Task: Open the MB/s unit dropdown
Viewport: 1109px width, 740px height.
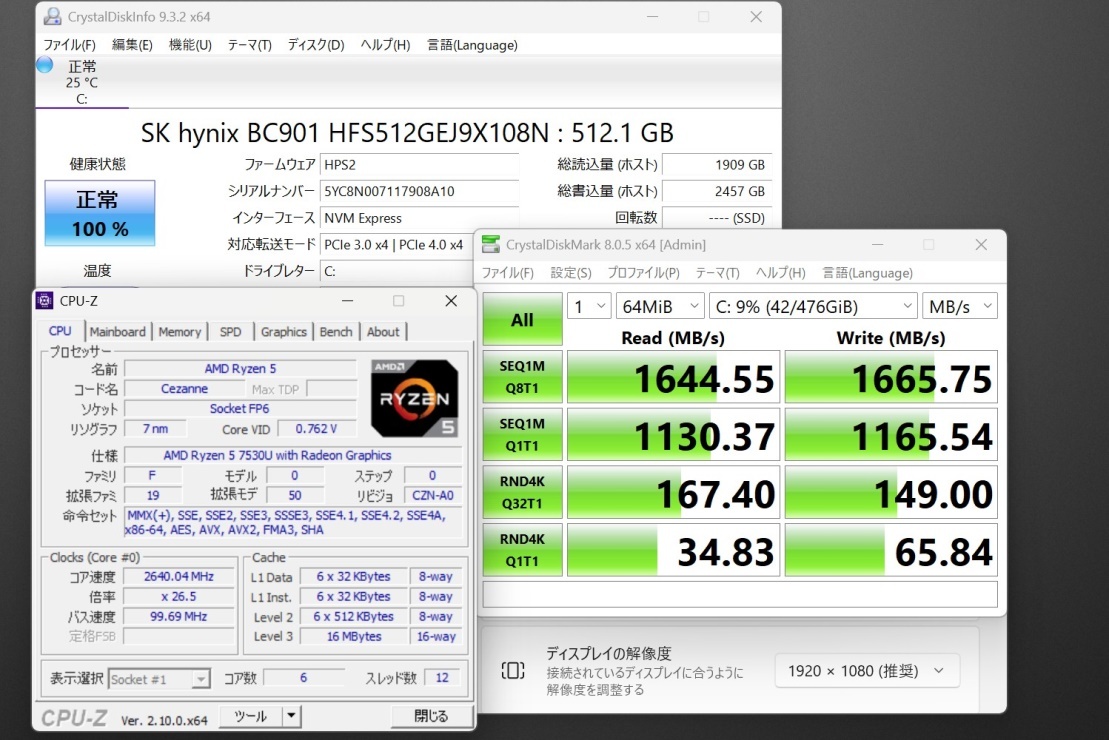Action: 960,306
